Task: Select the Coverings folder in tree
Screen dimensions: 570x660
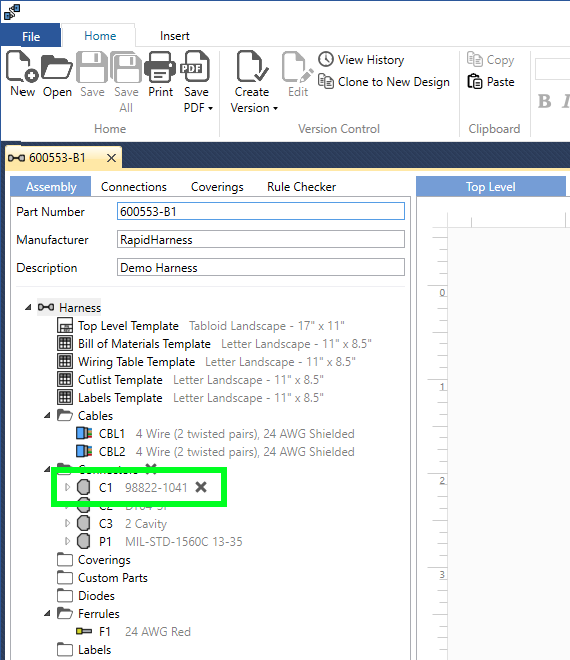Action: 94,560
